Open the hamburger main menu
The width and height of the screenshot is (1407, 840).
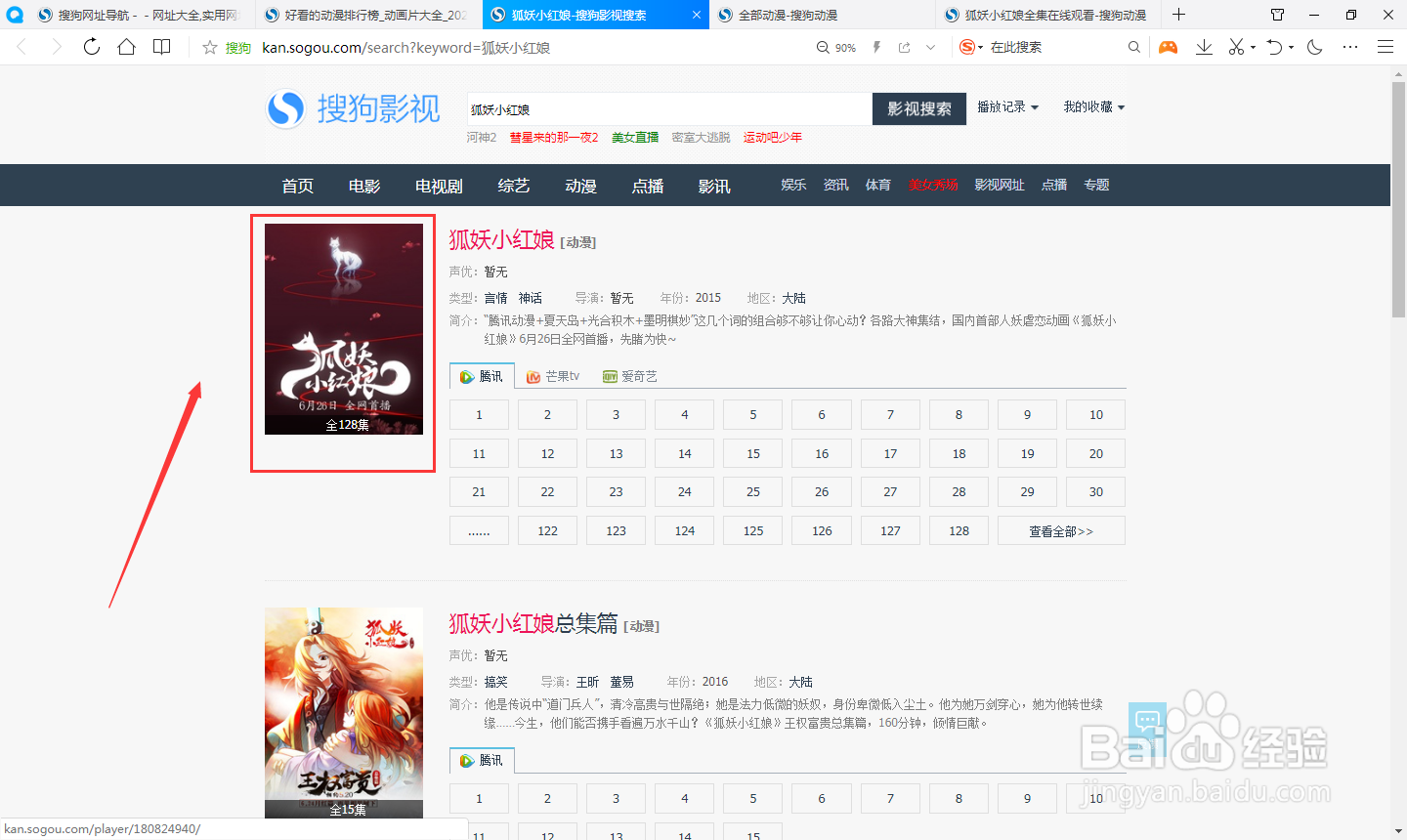[1386, 47]
